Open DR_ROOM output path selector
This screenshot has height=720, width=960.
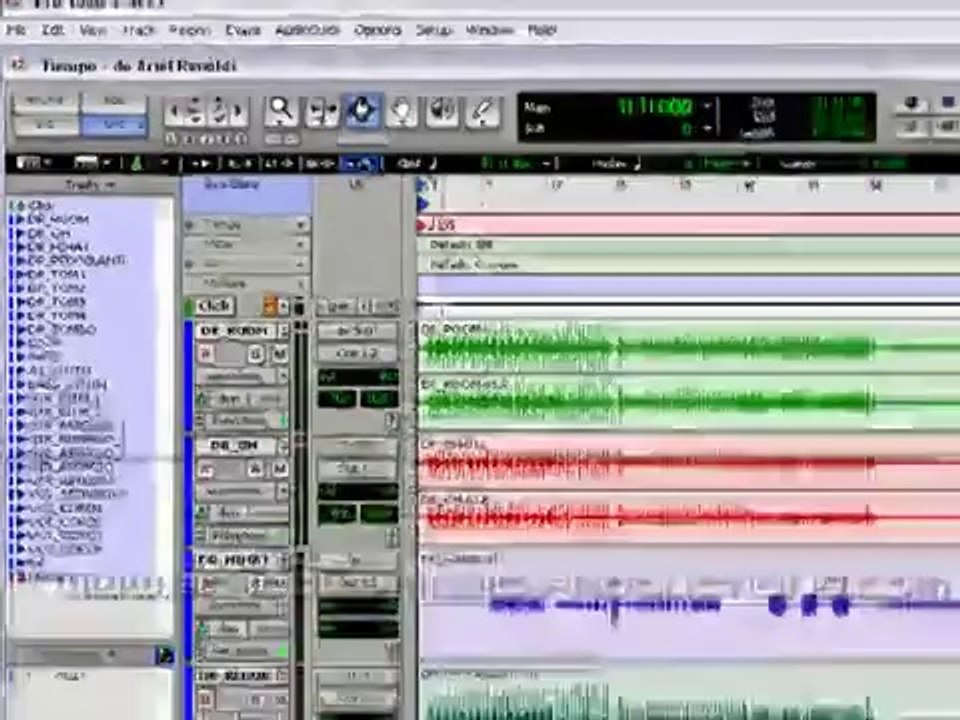tap(358, 353)
